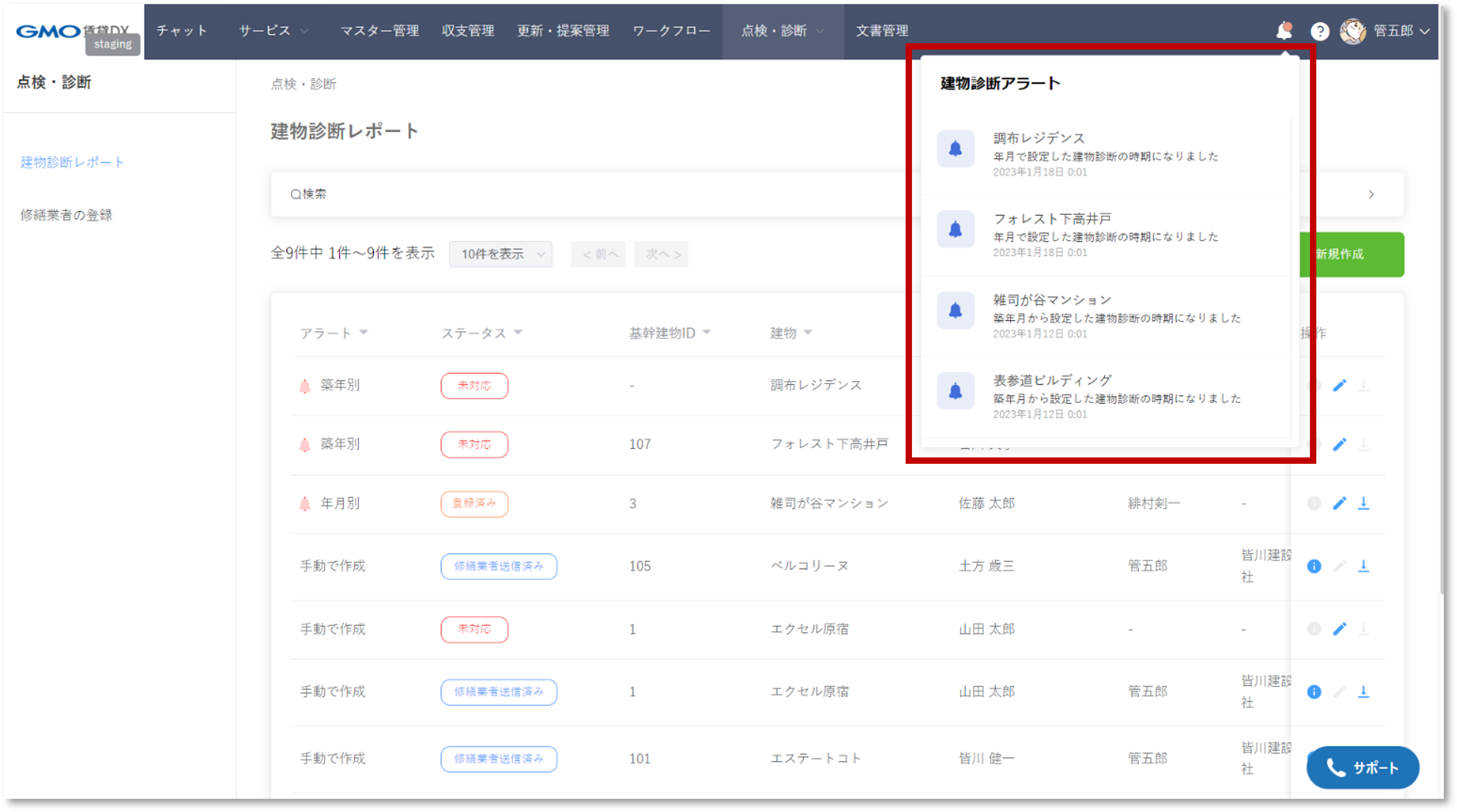Viewport: 1457px width, 812px height.
Task: Open help using the question mark icon
Action: [x=1321, y=31]
